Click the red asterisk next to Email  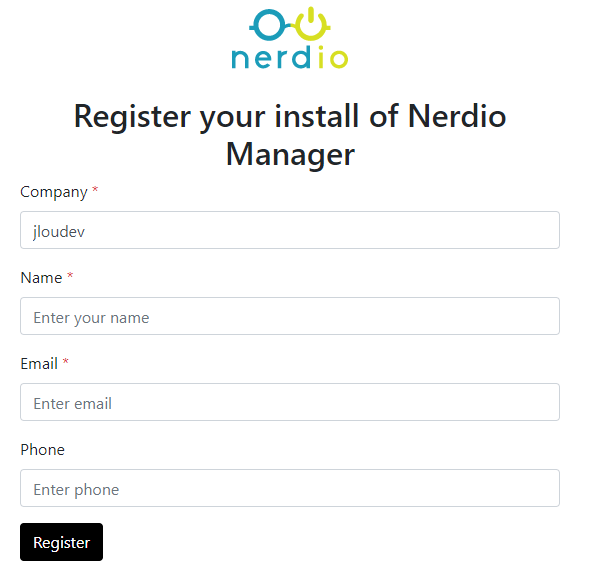[x=66, y=361]
